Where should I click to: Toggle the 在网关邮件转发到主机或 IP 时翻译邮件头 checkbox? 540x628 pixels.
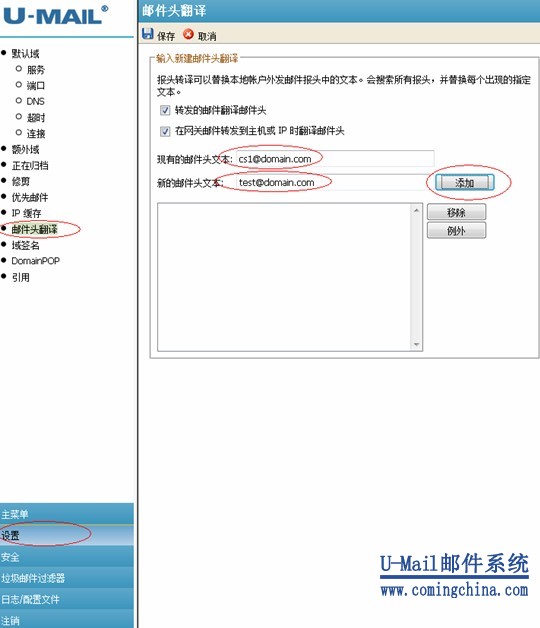[165, 131]
